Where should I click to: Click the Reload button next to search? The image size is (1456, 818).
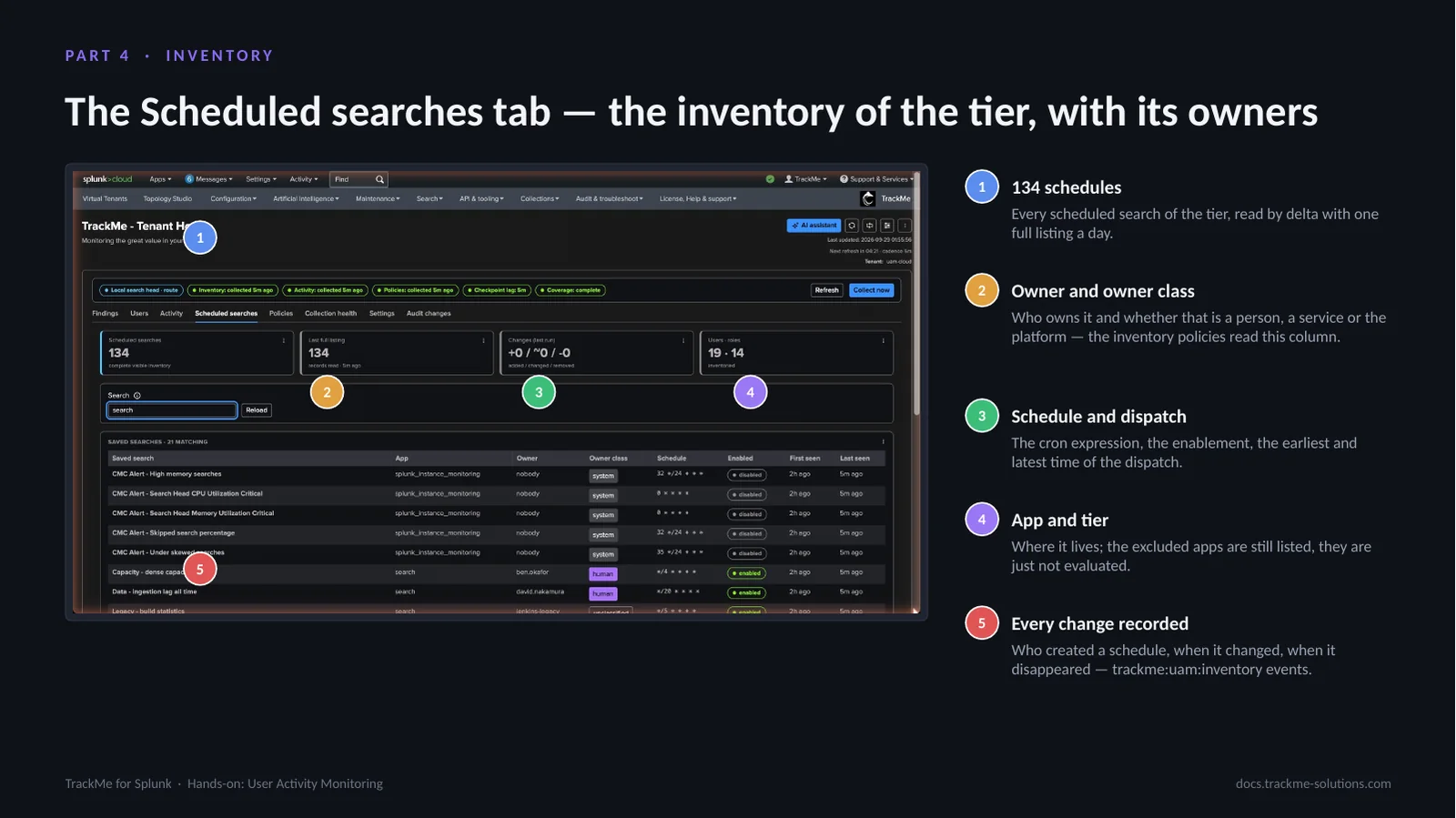(x=257, y=410)
